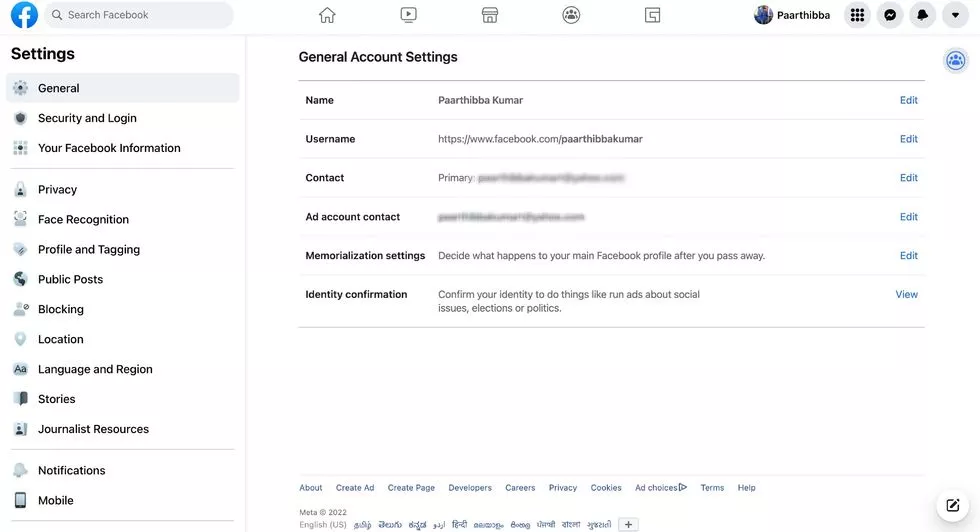Click the new message compose icon
The width and height of the screenshot is (980, 532).
(952, 505)
